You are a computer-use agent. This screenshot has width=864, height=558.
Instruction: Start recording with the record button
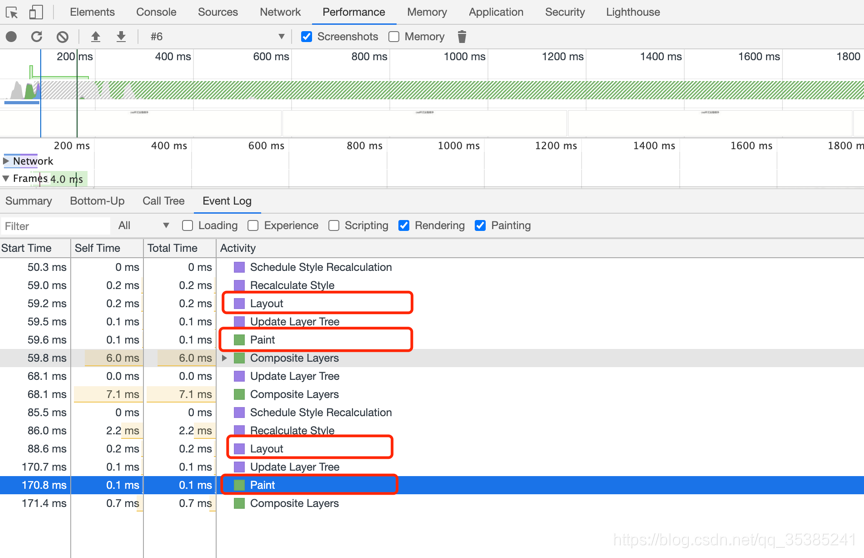coord(11,36)
